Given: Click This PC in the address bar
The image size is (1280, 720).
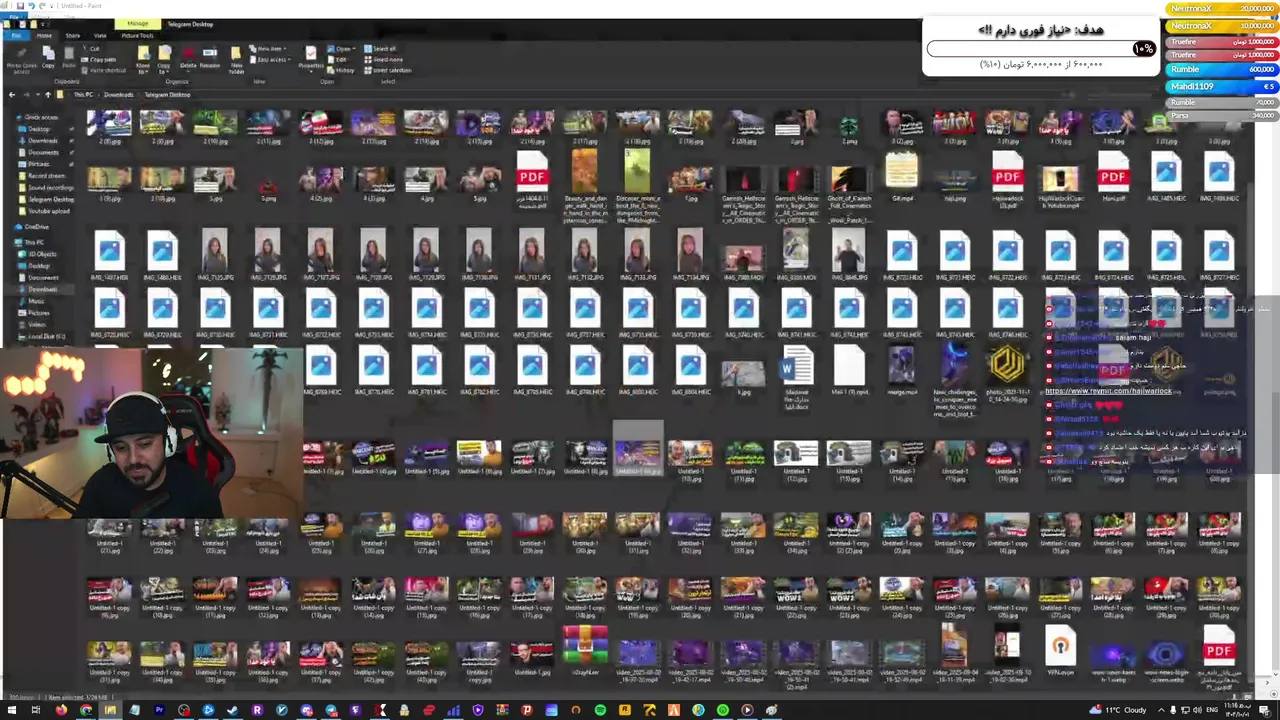Looking at the screenshot, I should tap(83, 94).
